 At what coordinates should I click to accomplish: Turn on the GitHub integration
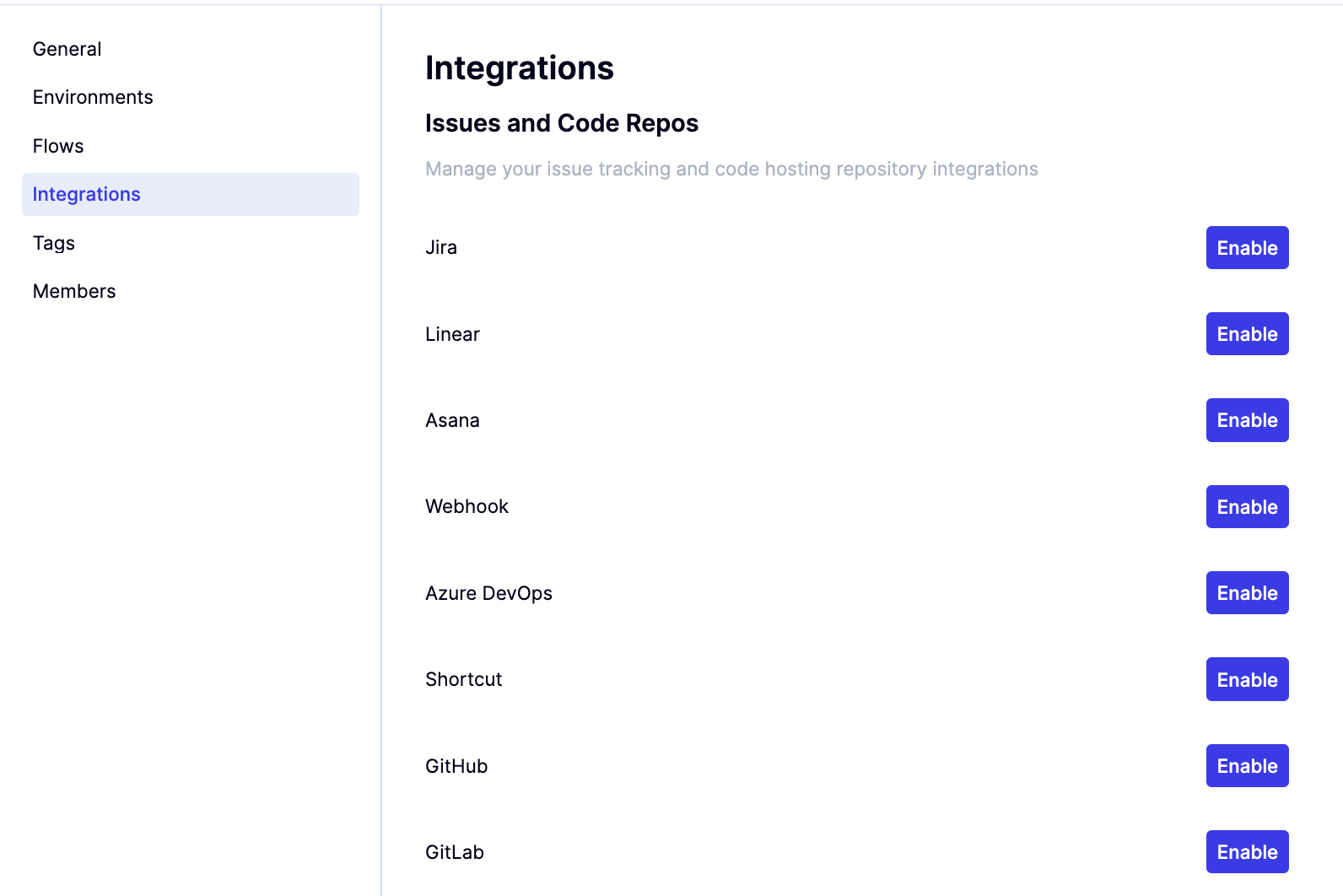pyautogui.click(x=1247, y=766)
